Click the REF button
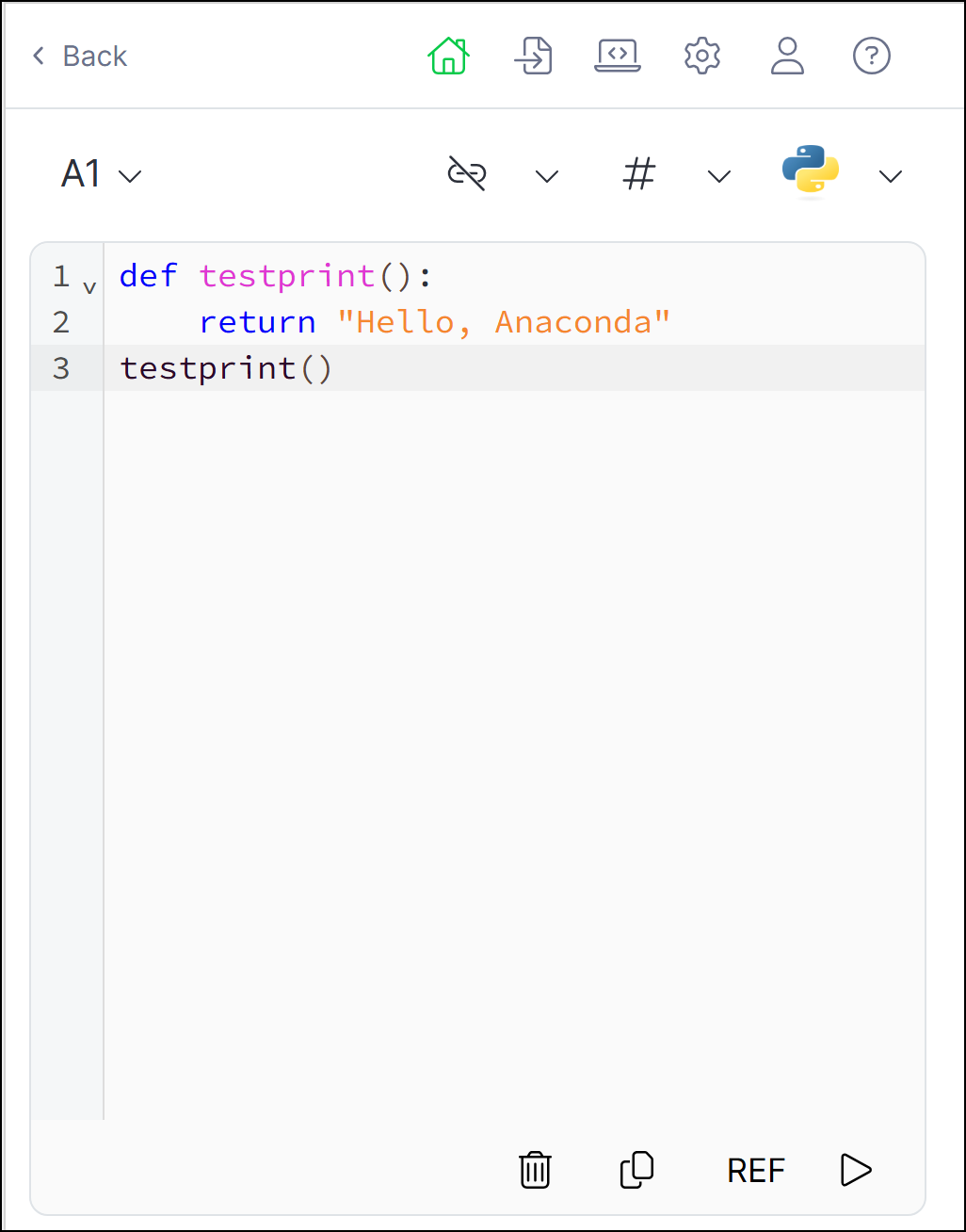 coord(756,1170)
